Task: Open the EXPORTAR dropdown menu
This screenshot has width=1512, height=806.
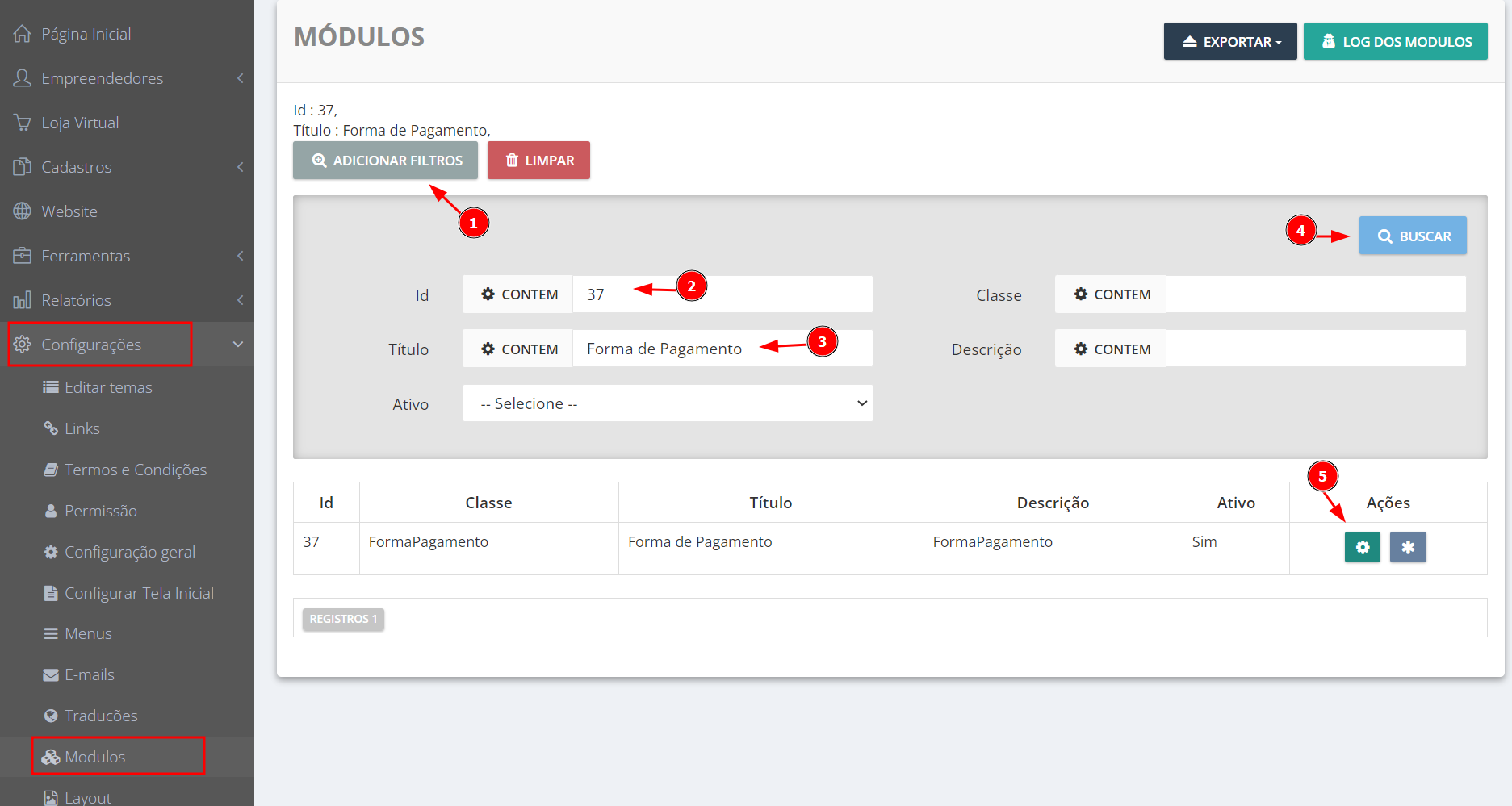Action: pos(1229,41)
